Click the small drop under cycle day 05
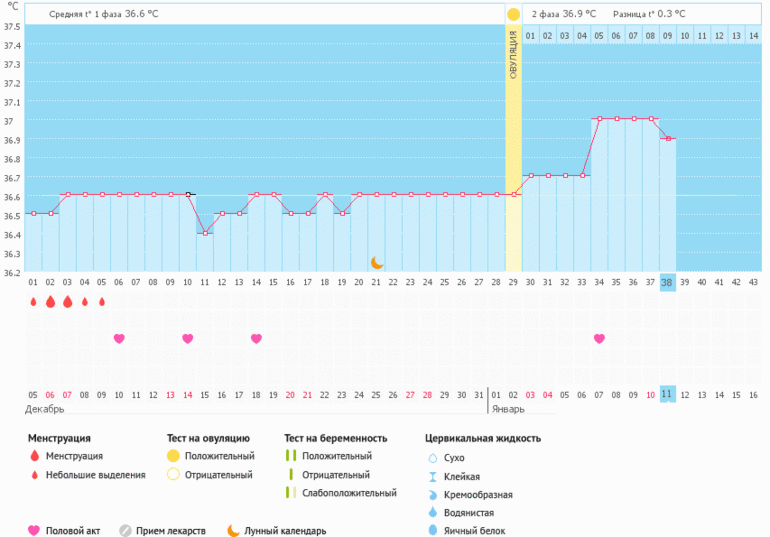 pyautogui.click(x=101, y=302)
